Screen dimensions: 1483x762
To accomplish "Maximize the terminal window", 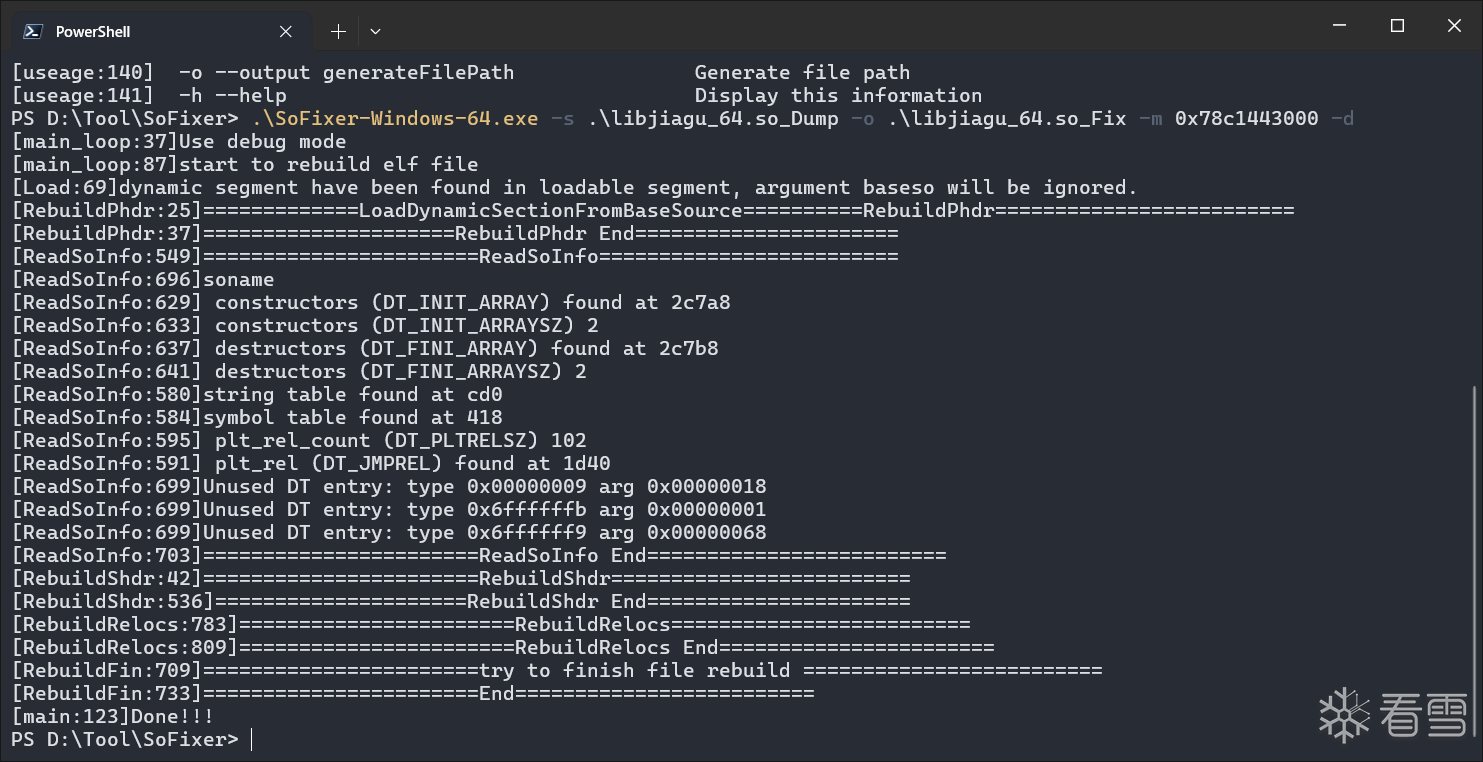I will point(1398,26).
